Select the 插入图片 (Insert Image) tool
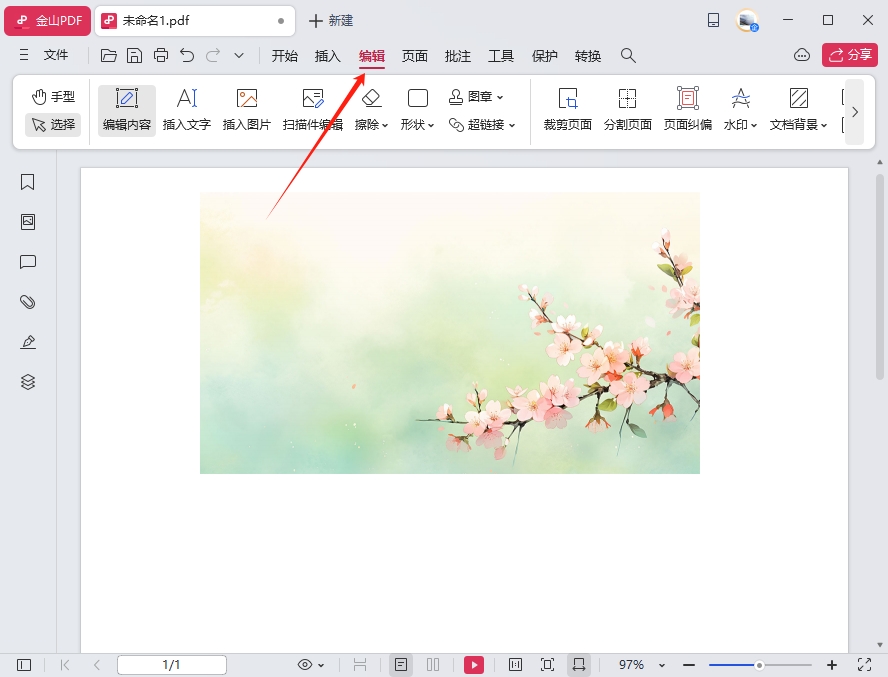Screen dimensions: 888x677 246,110
